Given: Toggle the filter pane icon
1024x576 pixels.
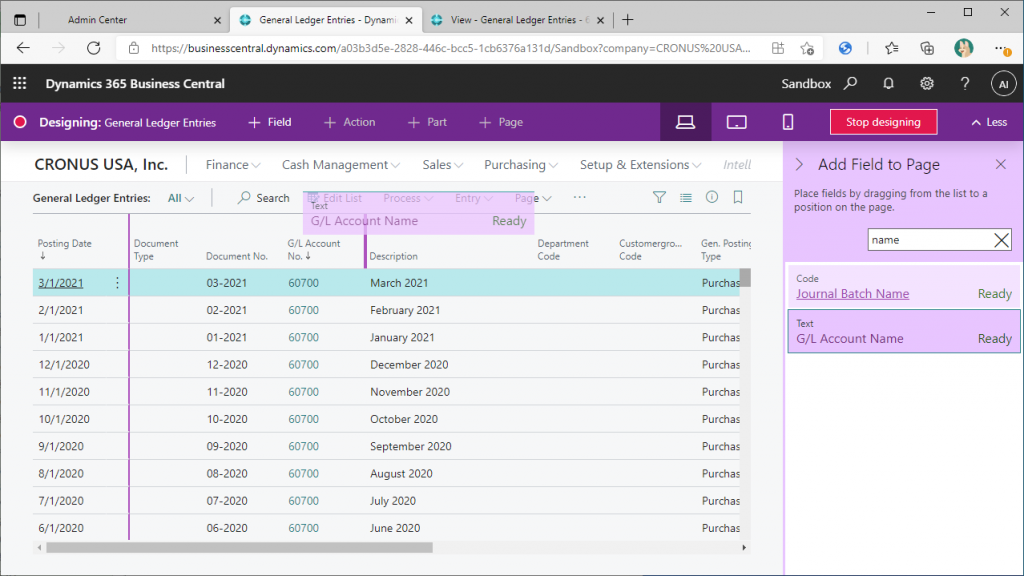Looking at the screenshot, I should coord(659,197).
